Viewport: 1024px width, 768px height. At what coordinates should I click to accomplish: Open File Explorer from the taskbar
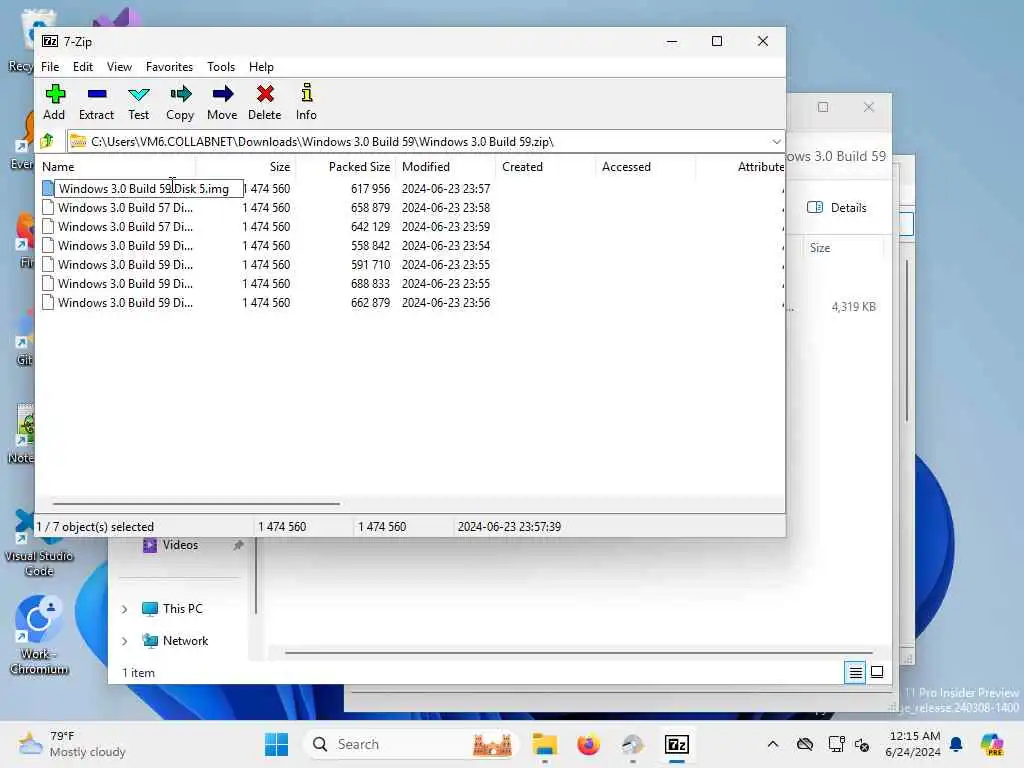[x=545, y=744]
